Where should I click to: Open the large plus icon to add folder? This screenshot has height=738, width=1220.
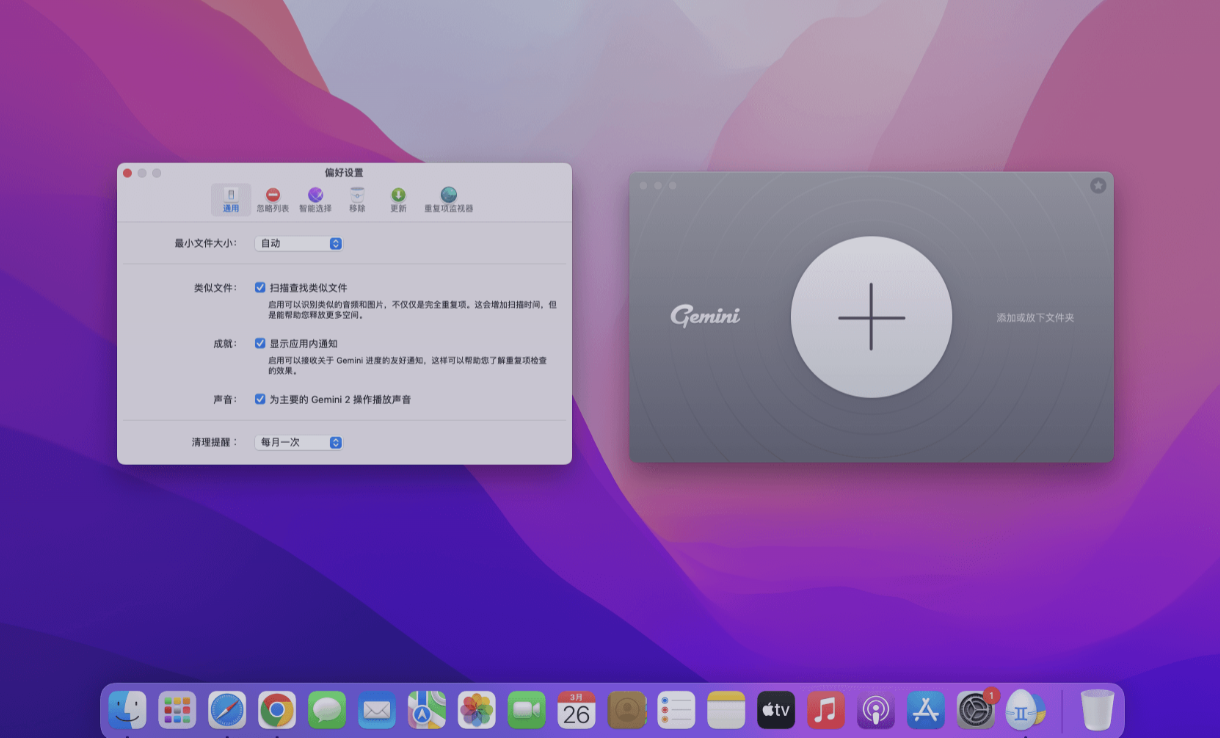point(871,317)
